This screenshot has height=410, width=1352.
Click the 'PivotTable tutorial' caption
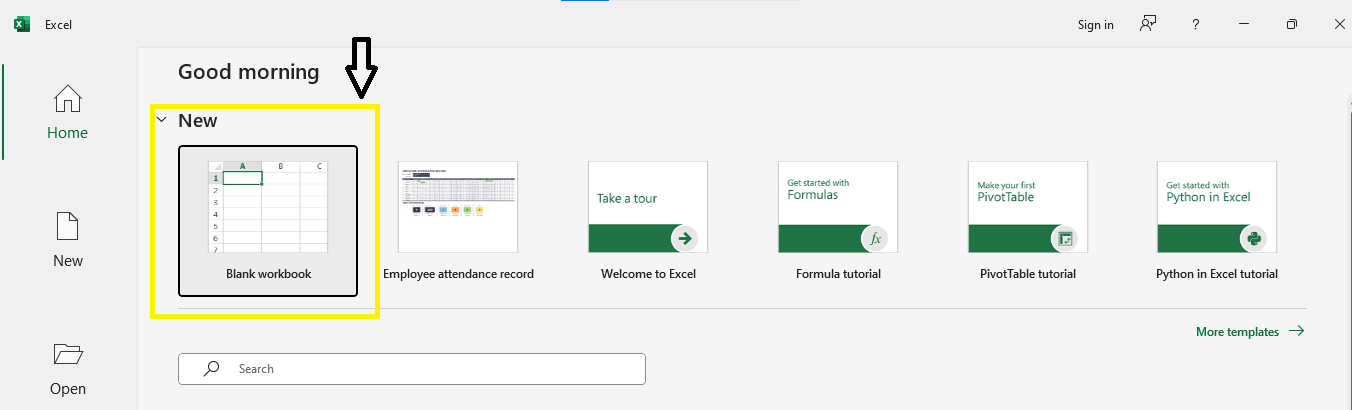1028,273
